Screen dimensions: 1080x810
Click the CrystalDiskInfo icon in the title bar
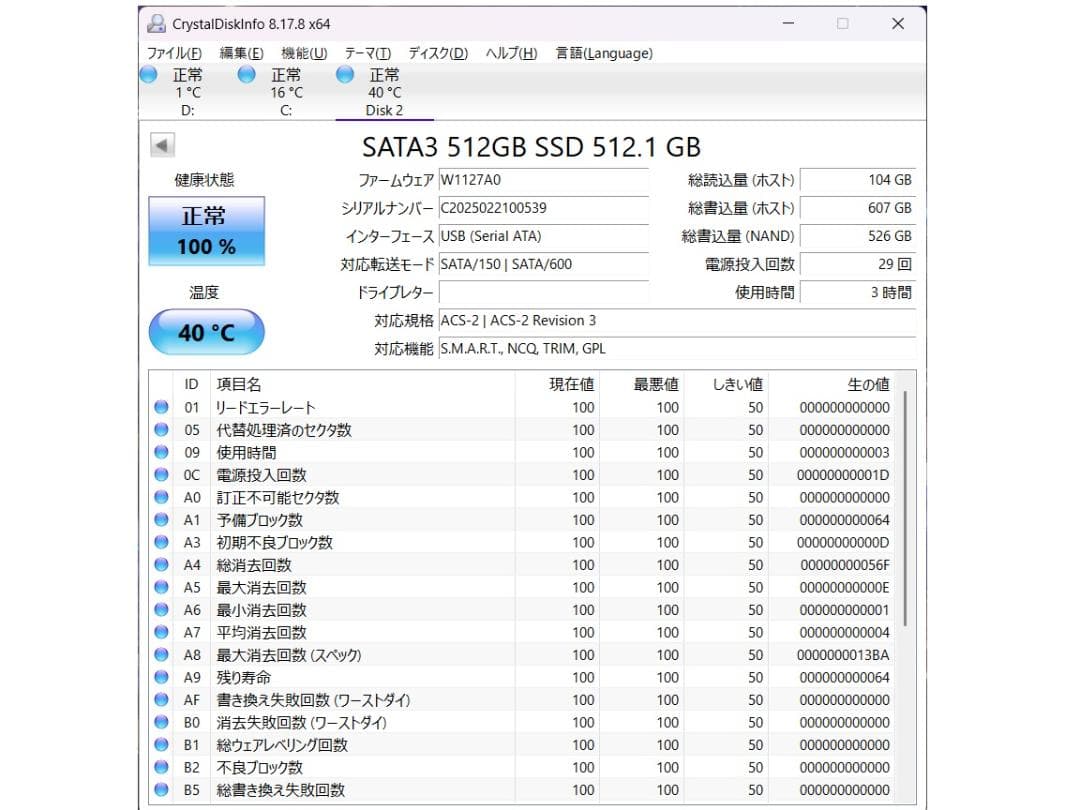tap(156, 22)
